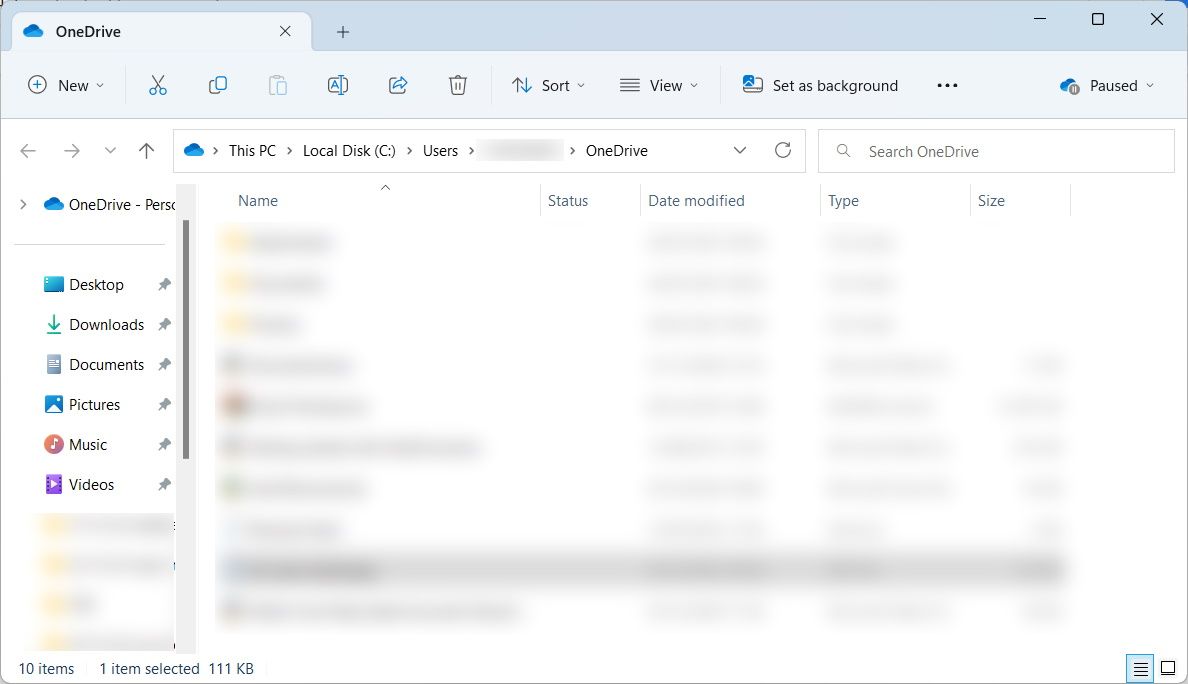
Task: Open Documents from quick access
Action: point(106,365)
